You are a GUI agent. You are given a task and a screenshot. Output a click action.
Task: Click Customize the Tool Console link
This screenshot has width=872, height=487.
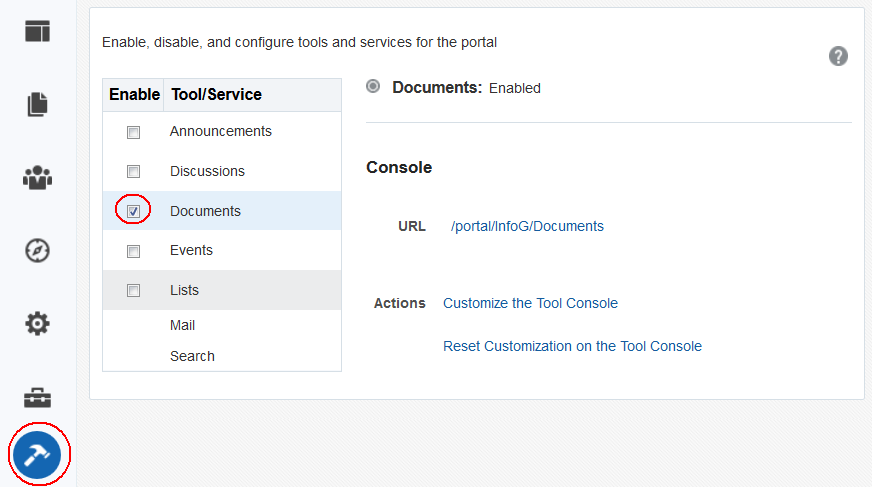(530, 303)
